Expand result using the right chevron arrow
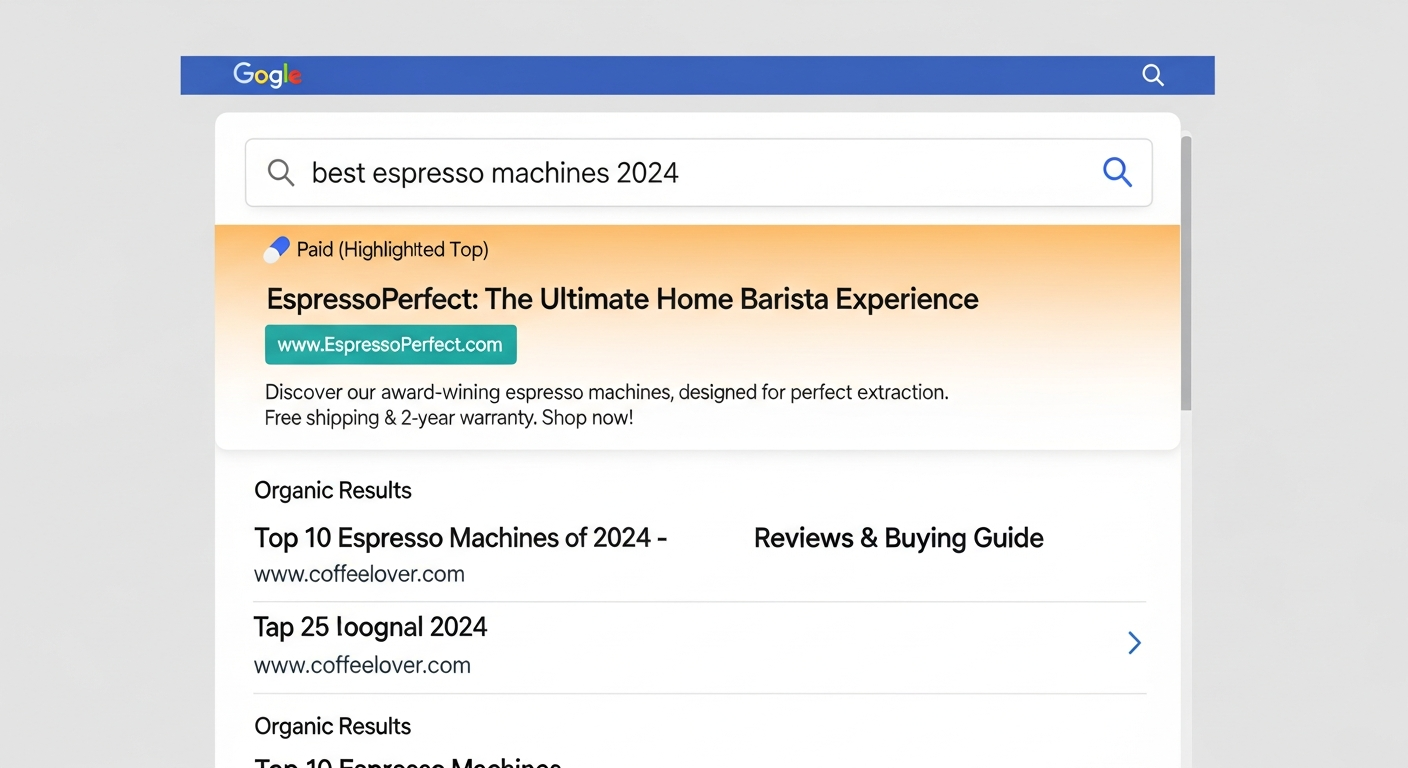 click(x=1134, y=643)
